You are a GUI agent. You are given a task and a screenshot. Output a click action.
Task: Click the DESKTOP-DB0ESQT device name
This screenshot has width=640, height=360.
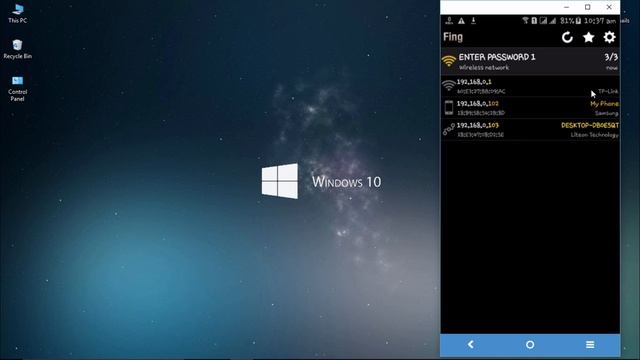(x=590, y=125)
